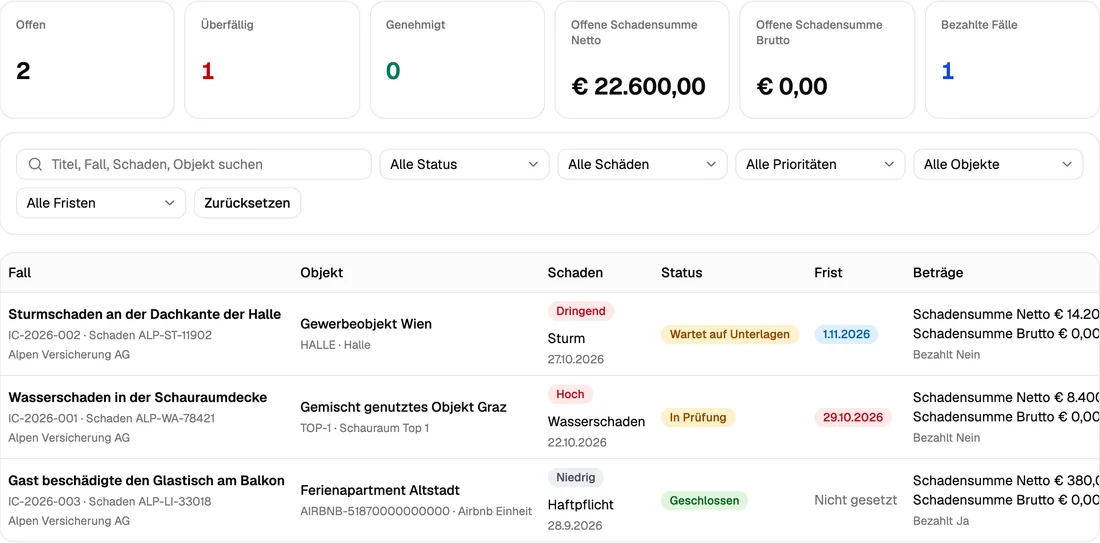Viewport: 1100px width, 543px height.
Task: Click the Dringend priority badge
Action: [x=581, y=311]
